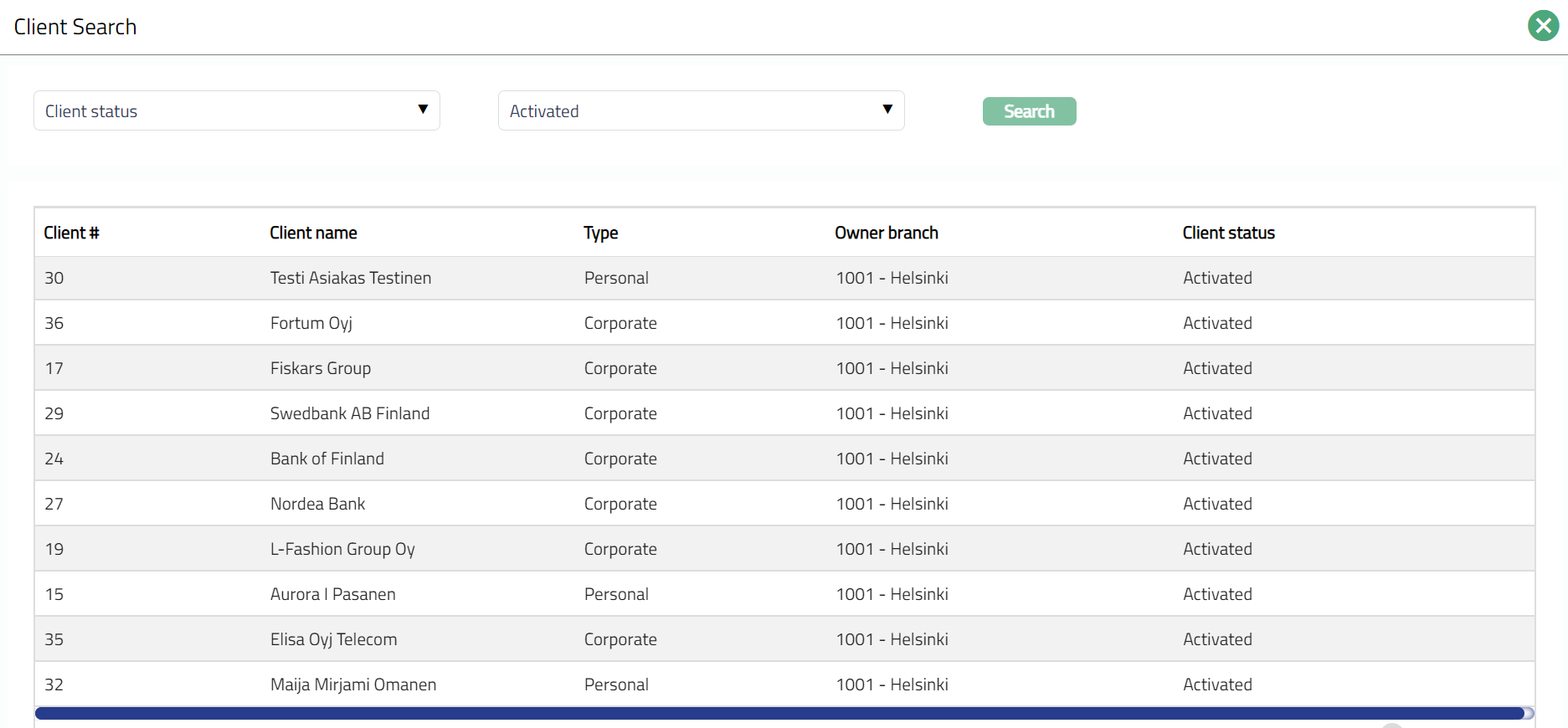
Task: Pick Swedbank AB Finland from results
Action: (349, 413)
